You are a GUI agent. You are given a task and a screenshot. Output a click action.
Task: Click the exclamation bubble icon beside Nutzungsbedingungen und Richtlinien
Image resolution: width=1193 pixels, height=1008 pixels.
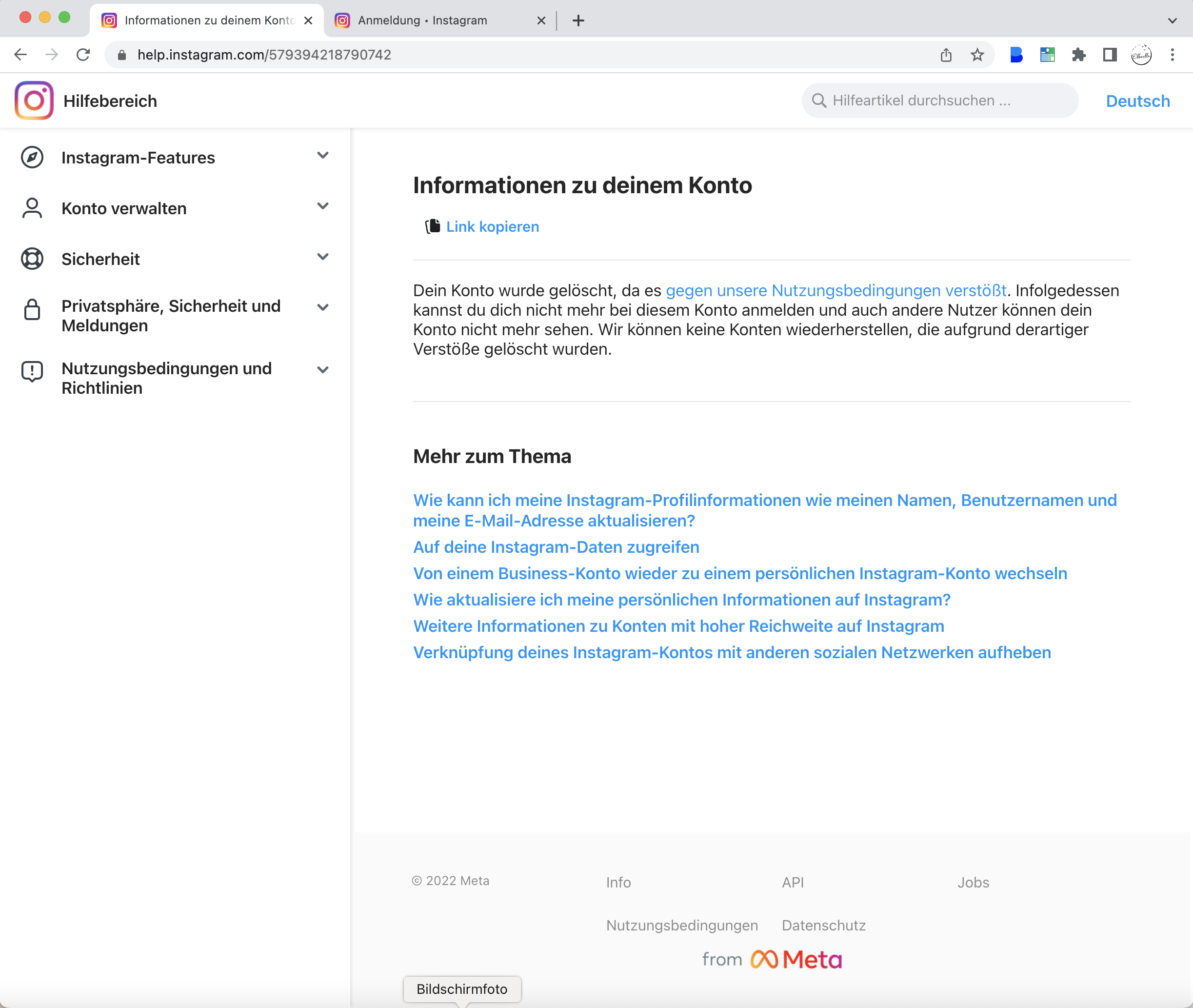32,371
